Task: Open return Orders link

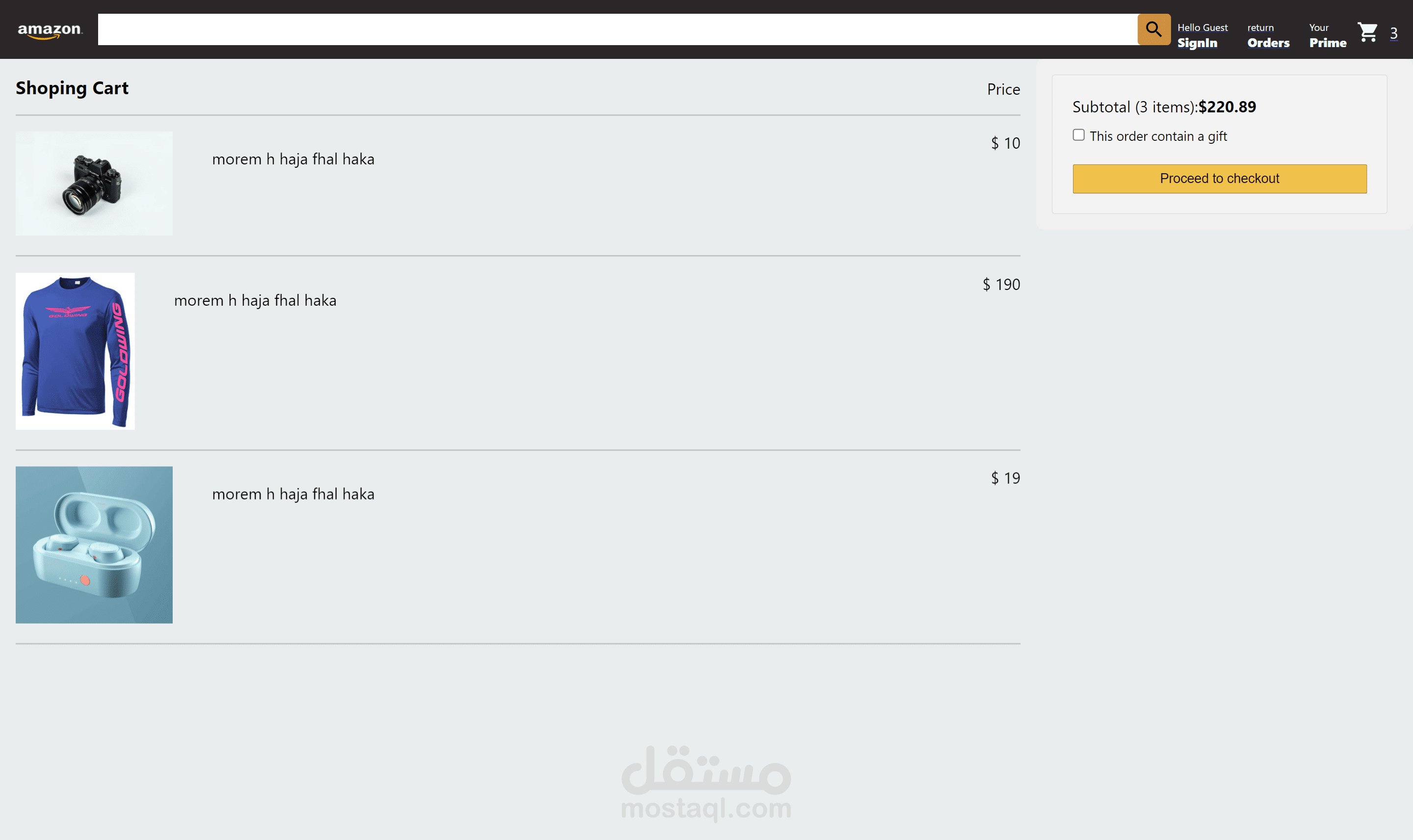Action: 1268,35
